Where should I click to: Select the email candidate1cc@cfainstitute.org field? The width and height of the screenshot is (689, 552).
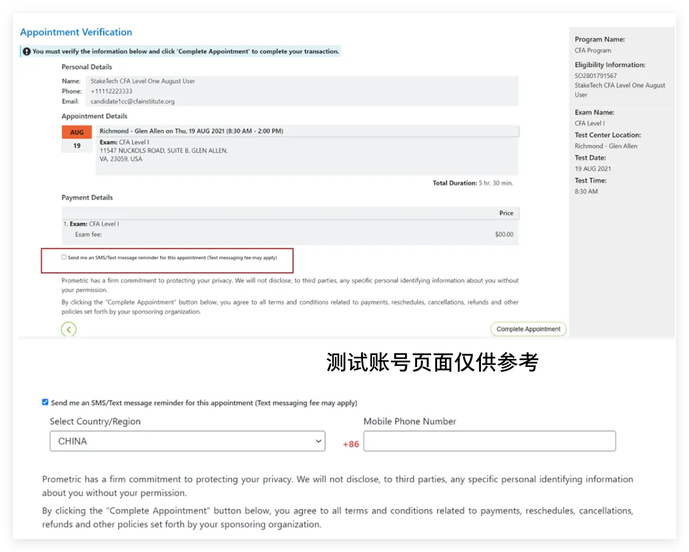pyautogui.click(x=133, y=101)
